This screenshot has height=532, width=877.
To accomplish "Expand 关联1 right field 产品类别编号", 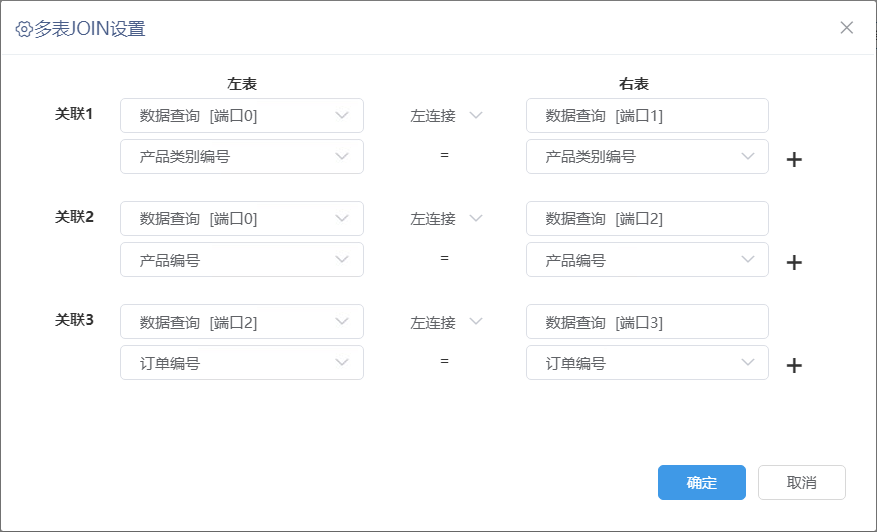I will [647, 157].
